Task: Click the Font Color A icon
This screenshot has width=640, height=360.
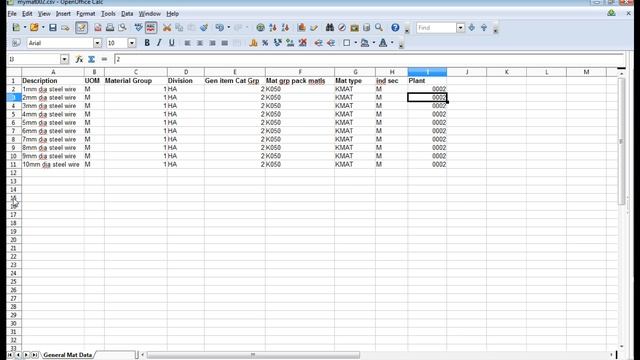Action: [x=383, y=43]
